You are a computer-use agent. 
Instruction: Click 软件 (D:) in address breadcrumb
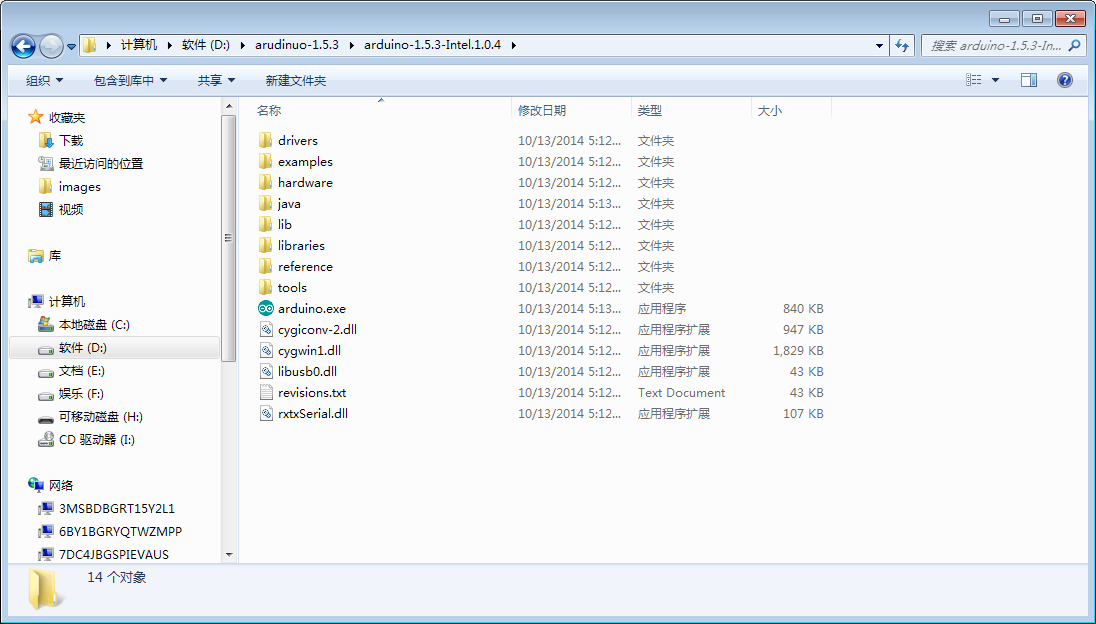206,45
